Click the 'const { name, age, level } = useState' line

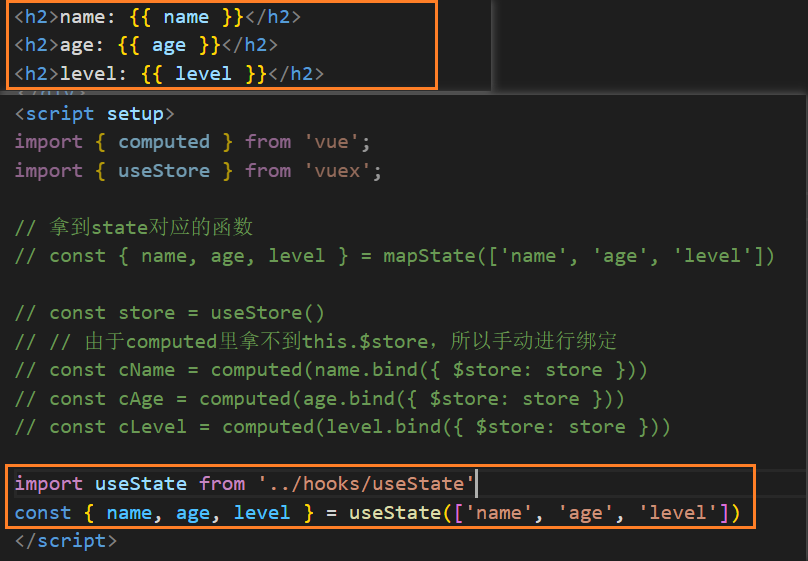[377, 513]
